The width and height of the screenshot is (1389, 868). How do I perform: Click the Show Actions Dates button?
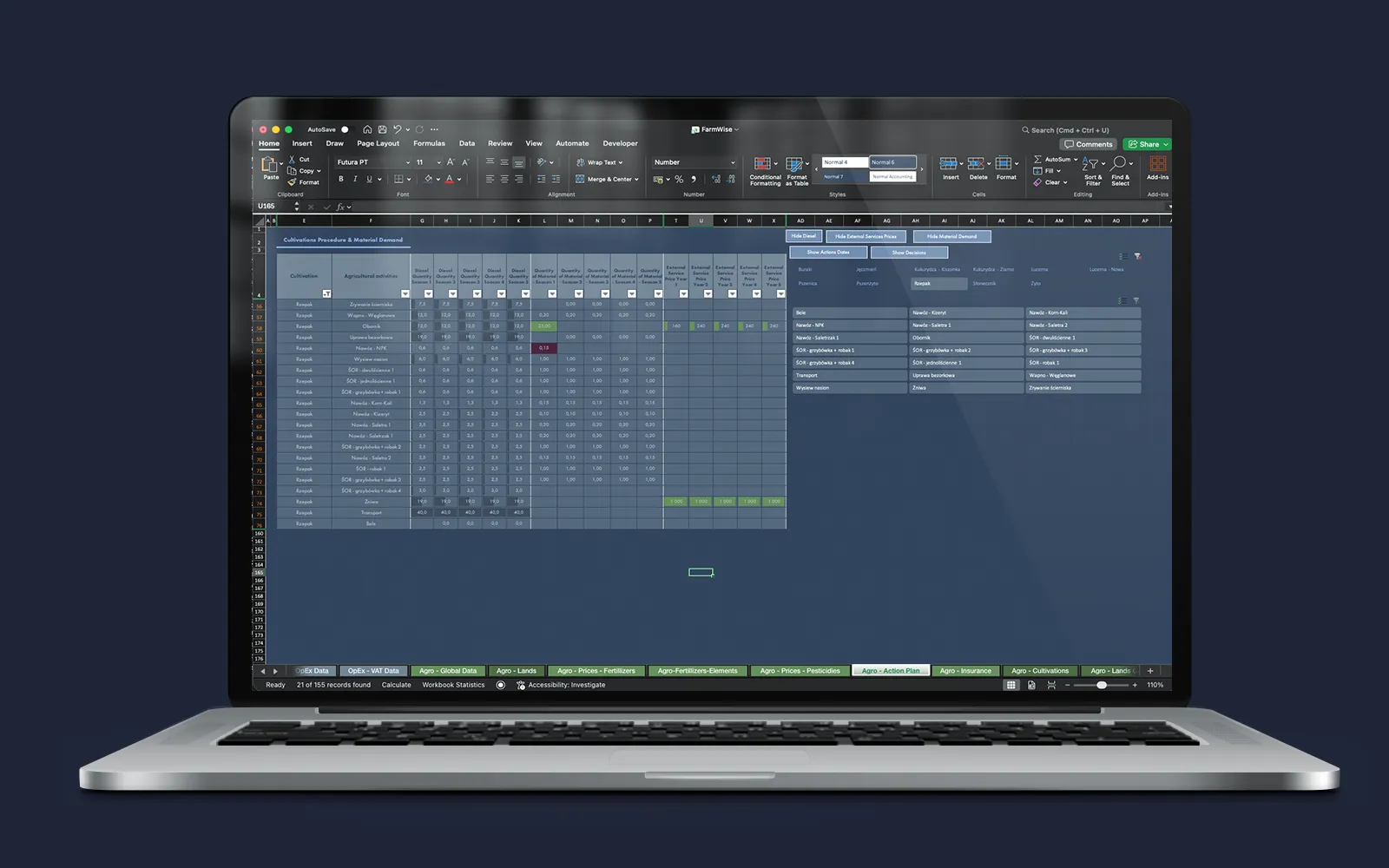pyautogui.click(x=828, y=253)
